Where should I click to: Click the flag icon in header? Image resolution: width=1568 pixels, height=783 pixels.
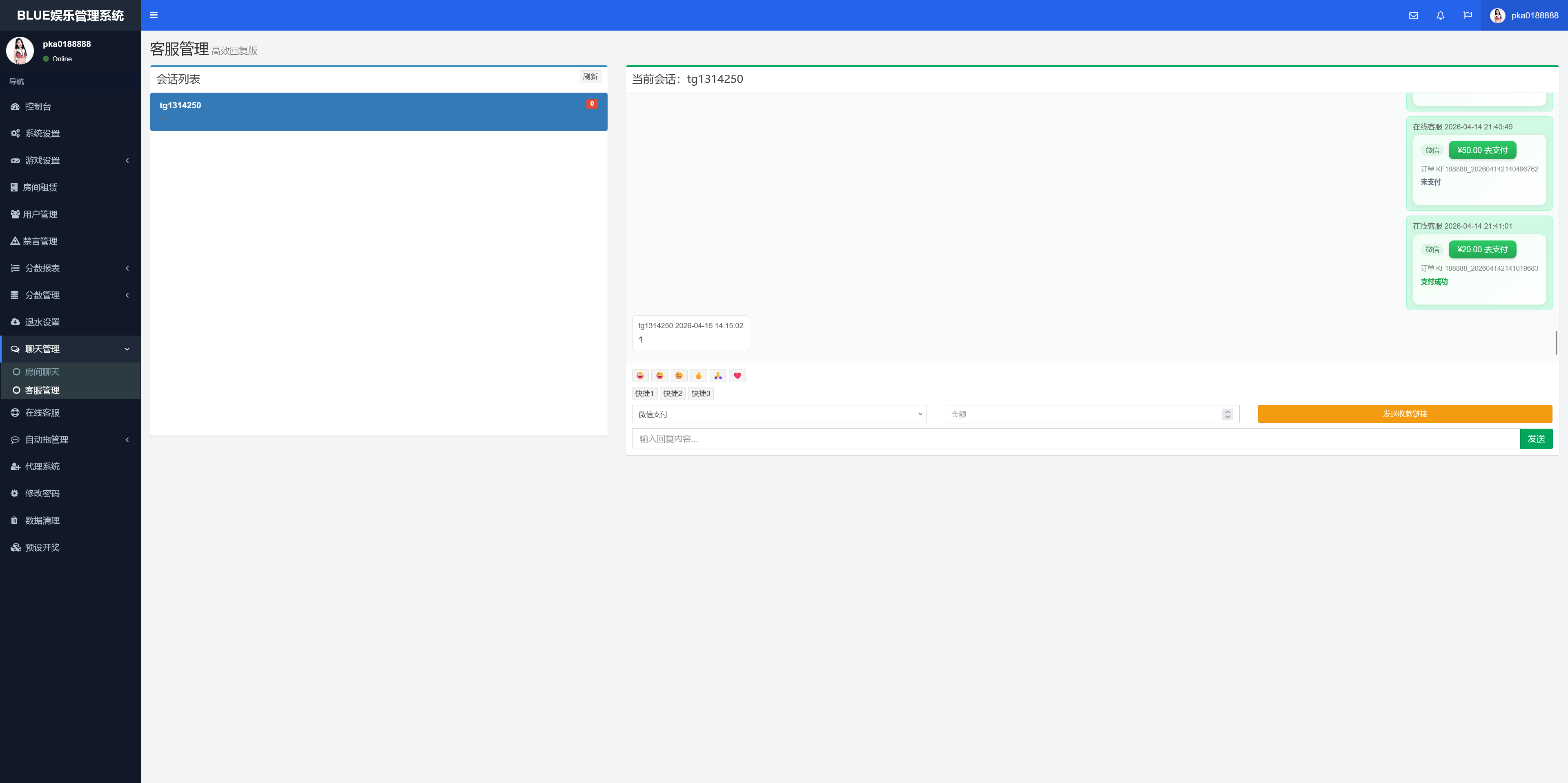(1468, 15)
